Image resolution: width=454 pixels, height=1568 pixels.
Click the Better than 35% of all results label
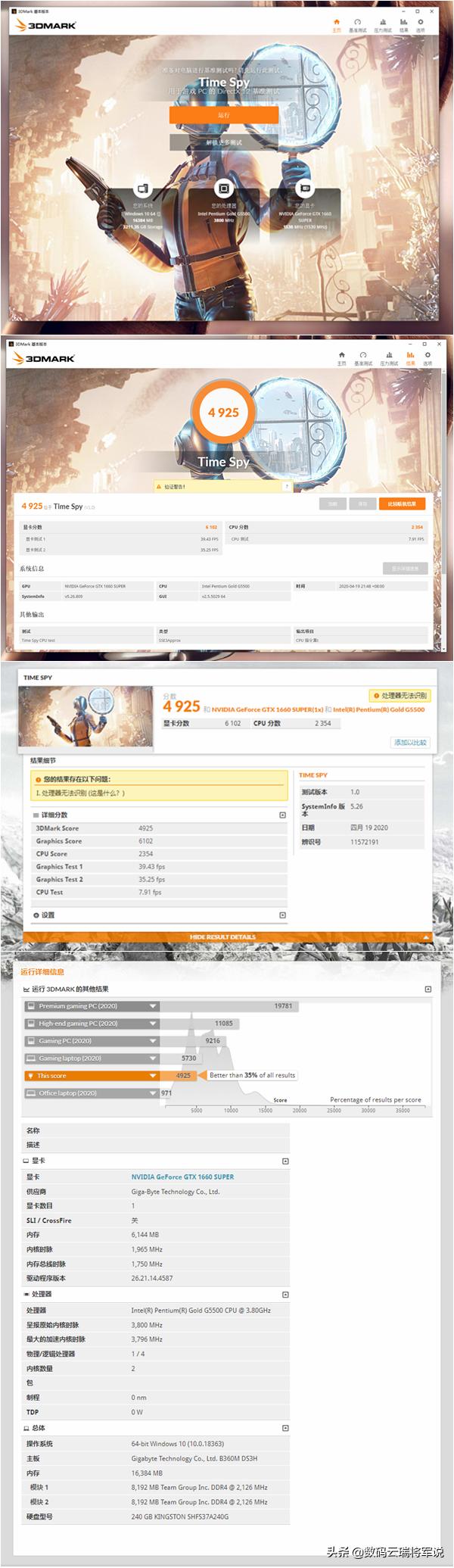(x=252, y=1075)
